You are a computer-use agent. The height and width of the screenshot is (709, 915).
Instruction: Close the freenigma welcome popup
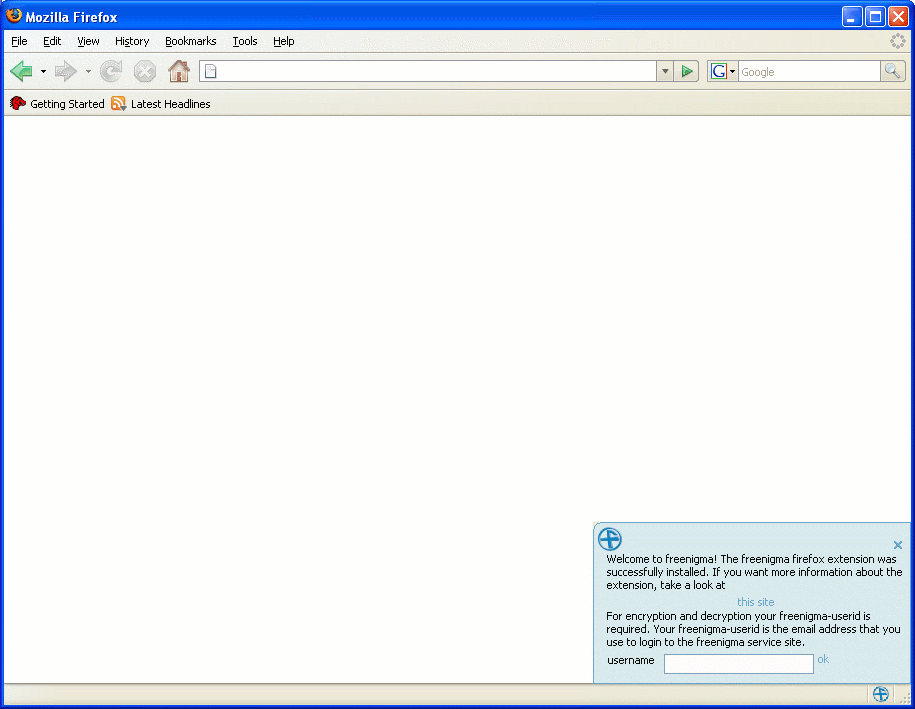pyautogui.click(x=897, y=545)
